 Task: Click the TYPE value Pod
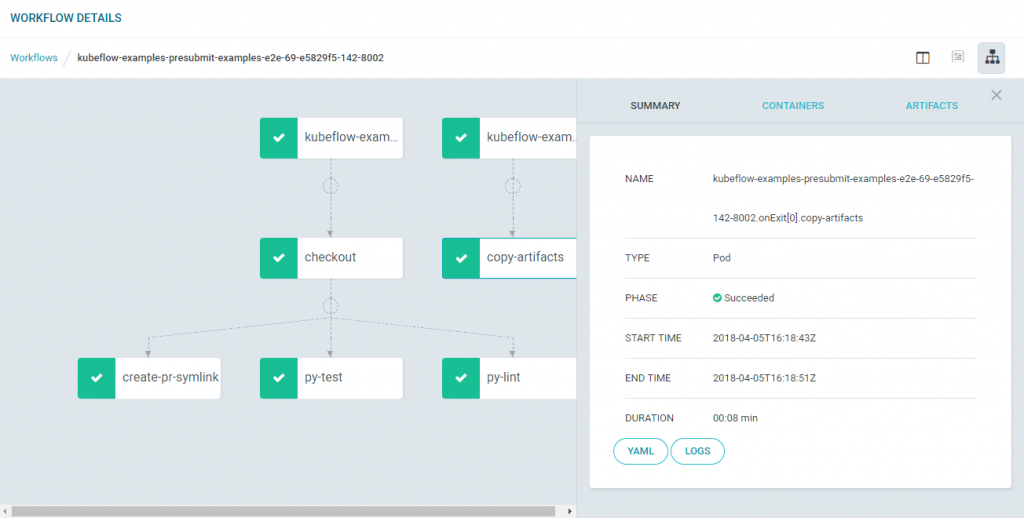click(722, 258)
